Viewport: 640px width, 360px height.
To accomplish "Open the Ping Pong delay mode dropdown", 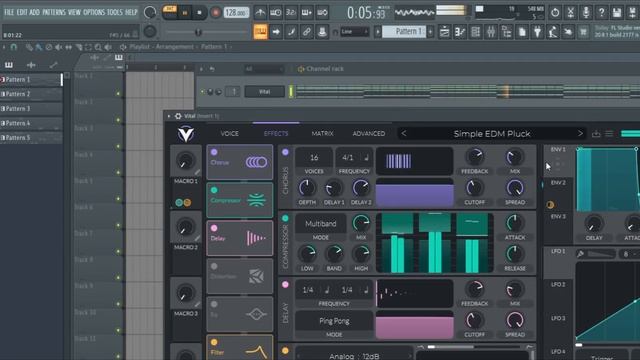I will point(334,321).
